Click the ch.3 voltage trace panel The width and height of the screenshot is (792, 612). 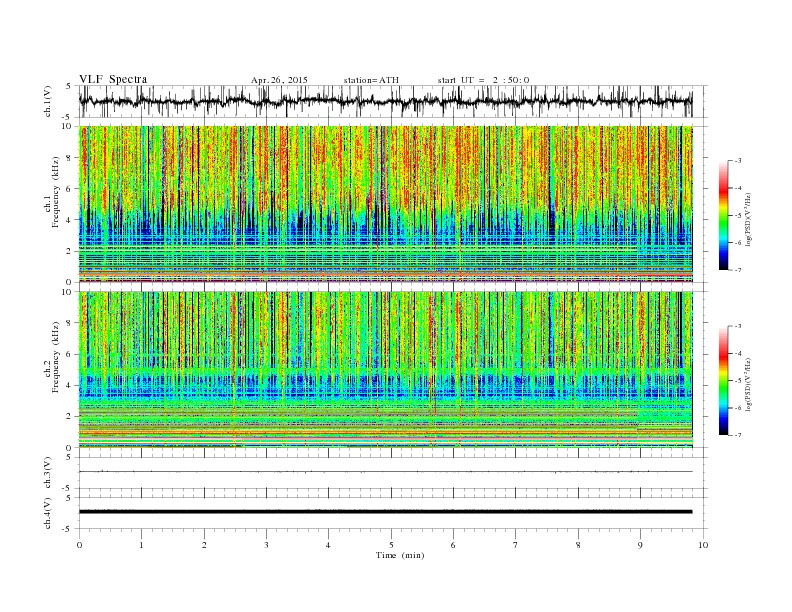click(x=392, y=473)
